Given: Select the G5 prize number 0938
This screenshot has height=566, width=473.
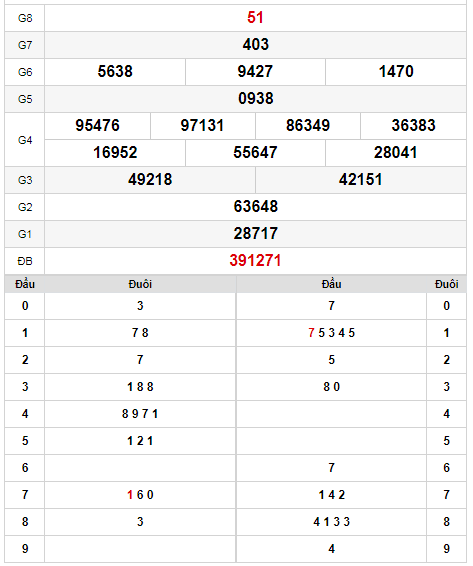Looking at the screenshot, I should (x=255, y=99).
